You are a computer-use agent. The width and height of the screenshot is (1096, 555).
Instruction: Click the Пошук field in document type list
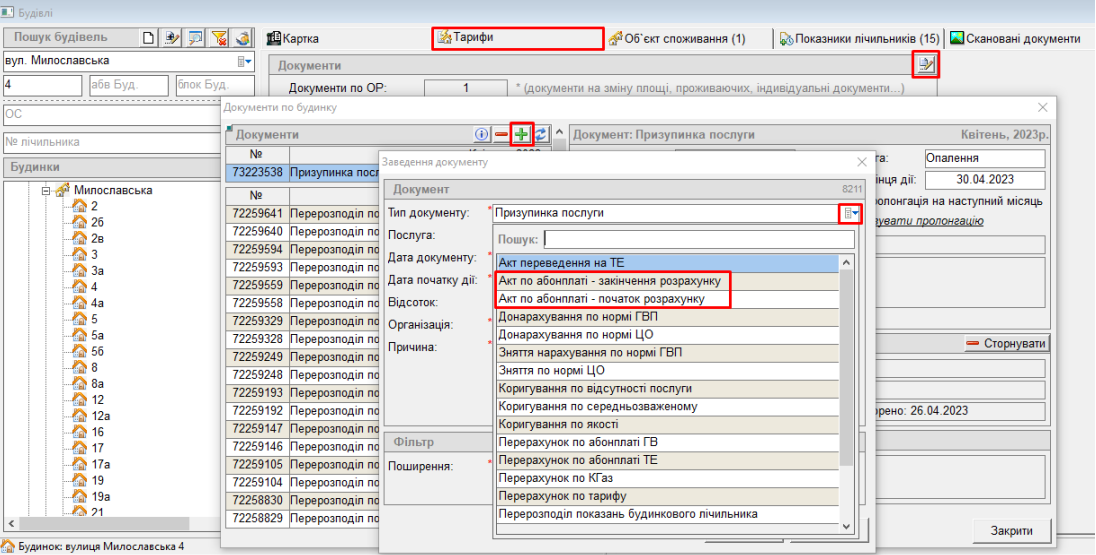coord(699,240)
